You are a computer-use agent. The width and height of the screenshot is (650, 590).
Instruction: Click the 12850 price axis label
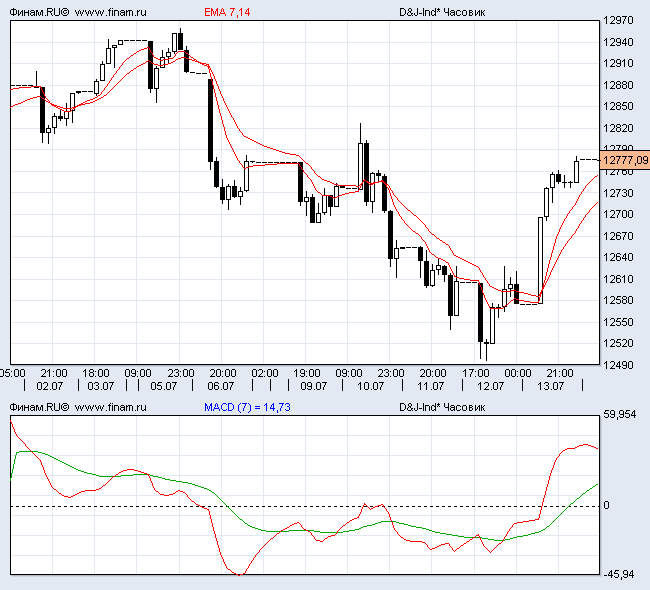click(x=618, y=106)
